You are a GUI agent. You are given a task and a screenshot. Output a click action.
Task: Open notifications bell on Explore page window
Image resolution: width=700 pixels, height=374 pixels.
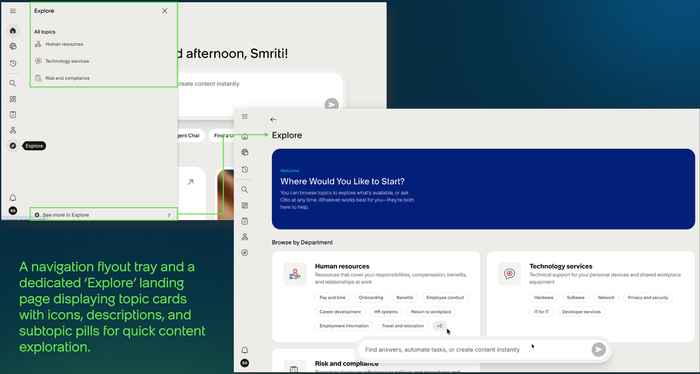point(245,350)
